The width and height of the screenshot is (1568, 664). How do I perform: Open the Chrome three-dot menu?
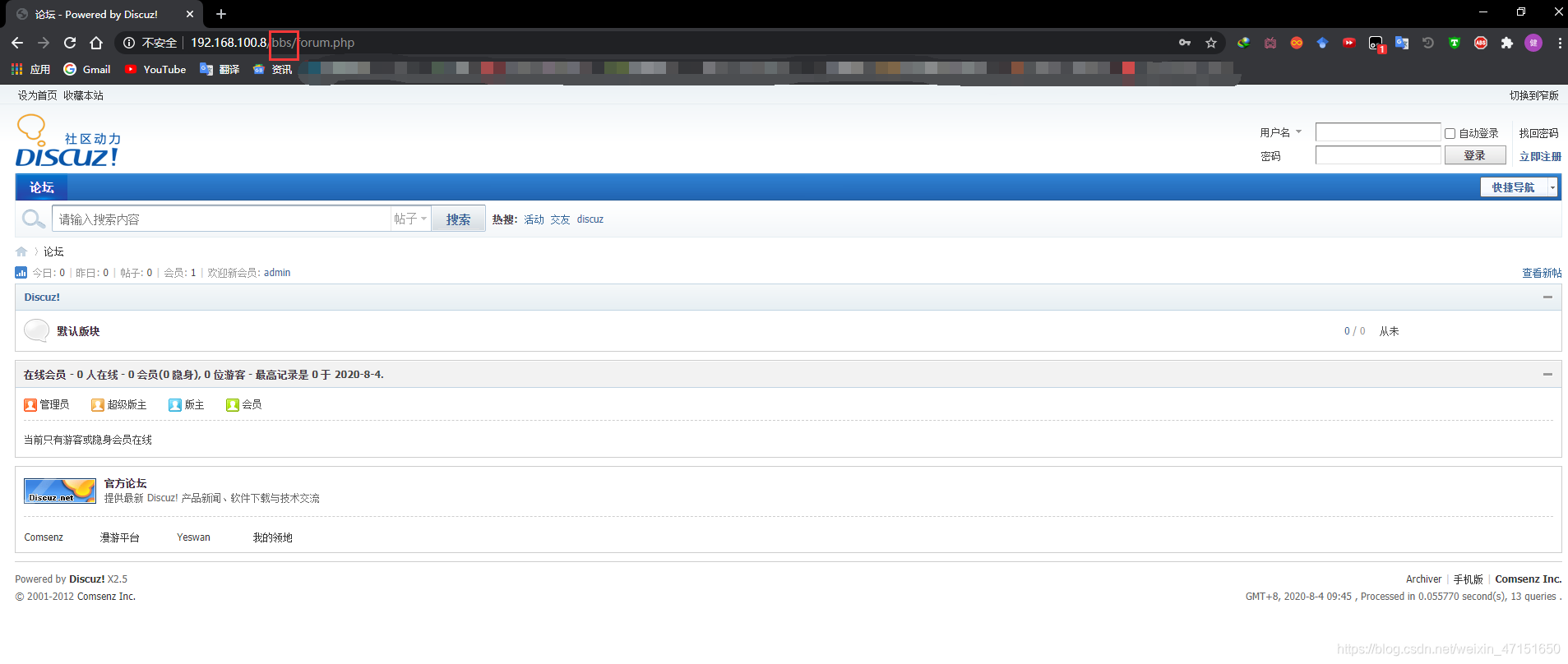[1560, 43]
